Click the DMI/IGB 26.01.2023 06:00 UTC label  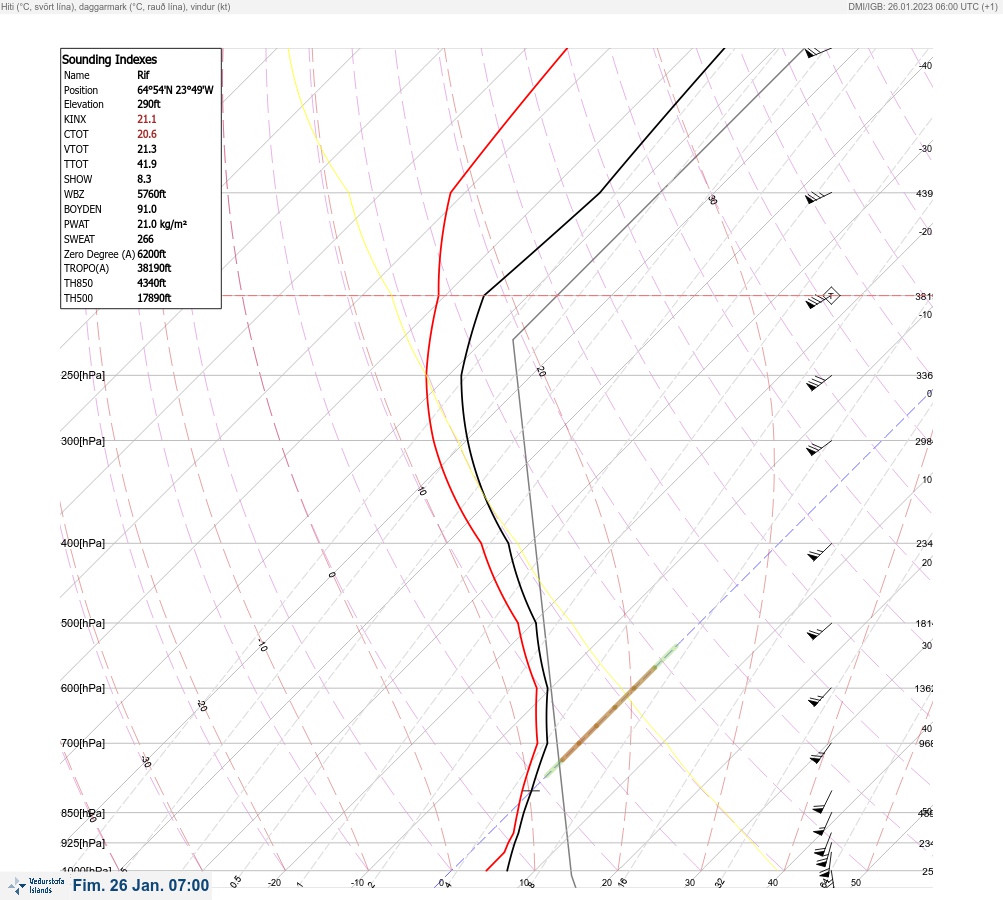922,6
